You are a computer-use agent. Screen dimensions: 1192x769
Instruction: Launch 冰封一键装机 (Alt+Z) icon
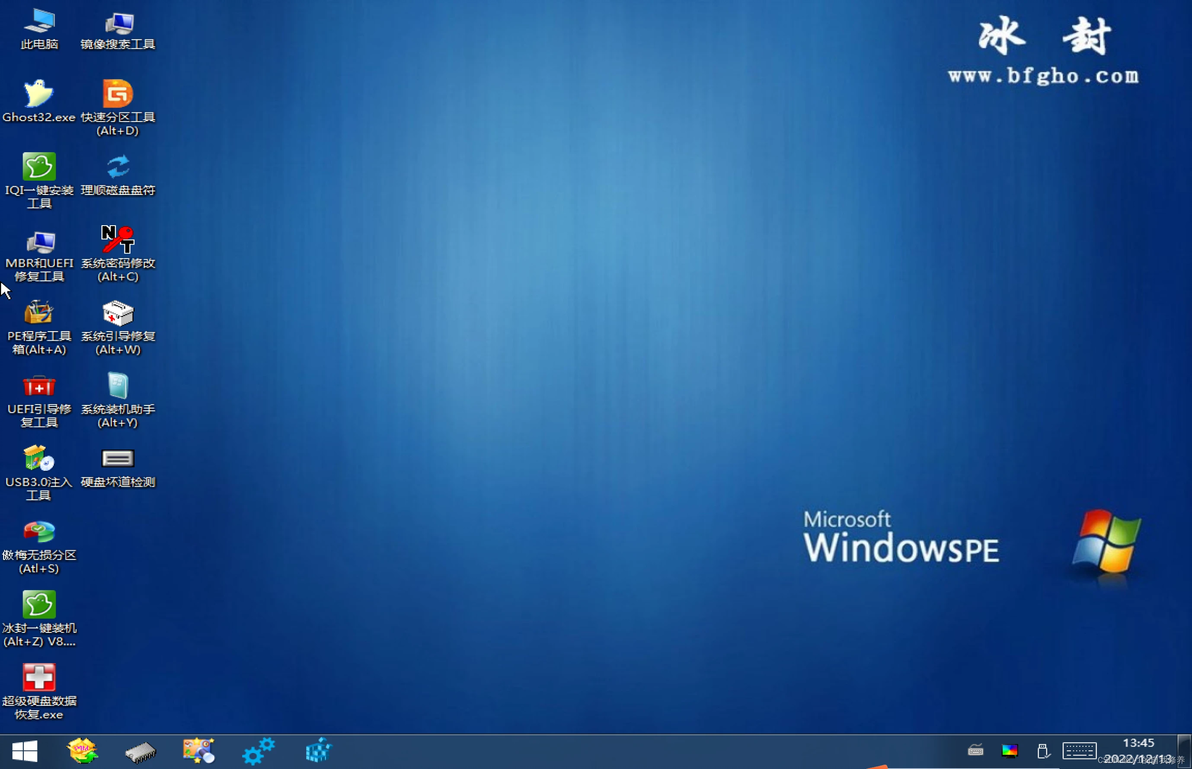click(39, 619)
